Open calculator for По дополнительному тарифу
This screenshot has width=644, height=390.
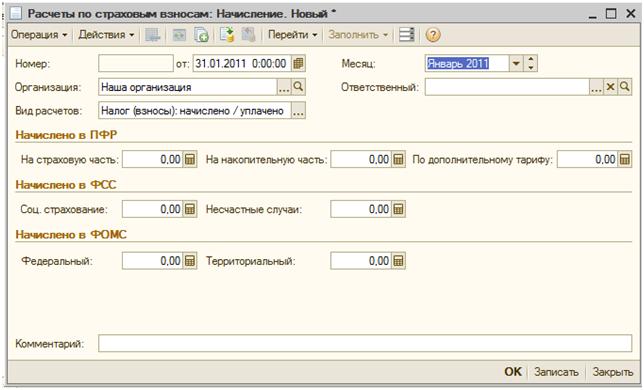pos(625,159)
